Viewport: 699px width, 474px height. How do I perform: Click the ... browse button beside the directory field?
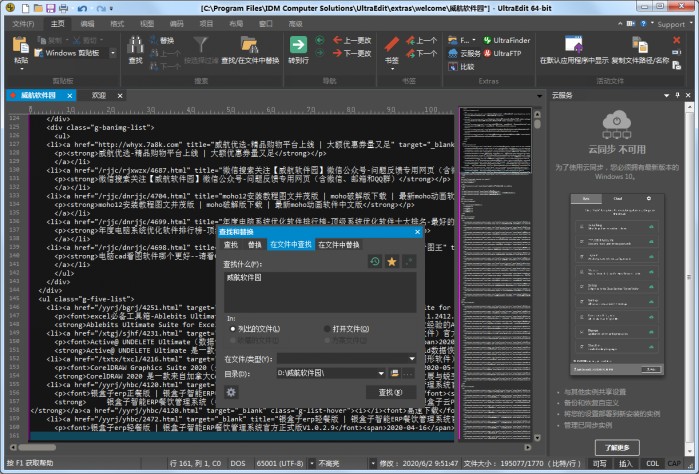[x=408, y=373]
